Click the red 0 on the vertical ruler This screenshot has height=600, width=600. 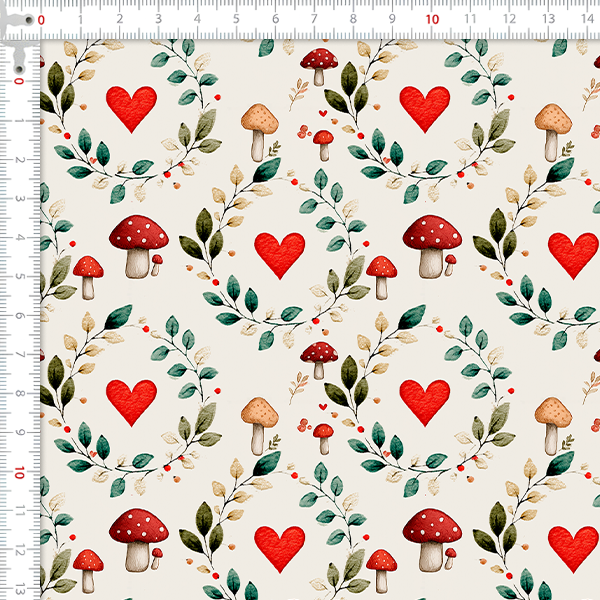click(19, 81)
